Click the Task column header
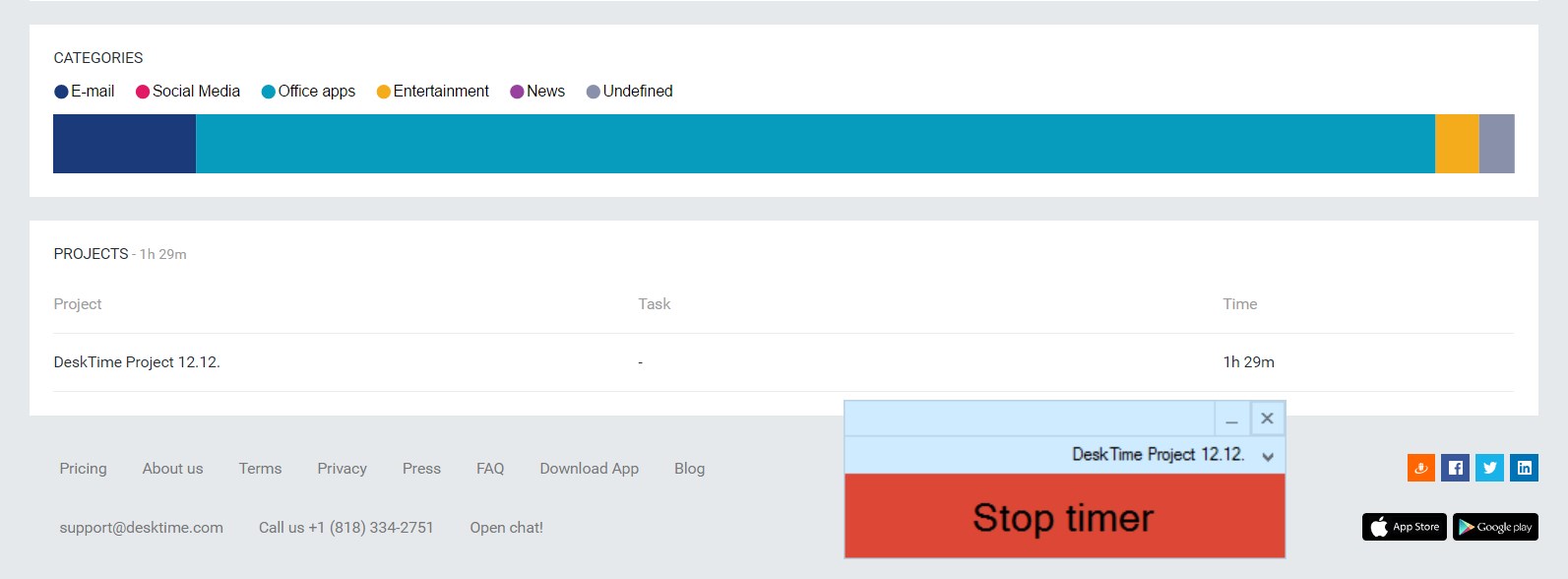This screenshot has height=579, width=1568. point(654,304)
